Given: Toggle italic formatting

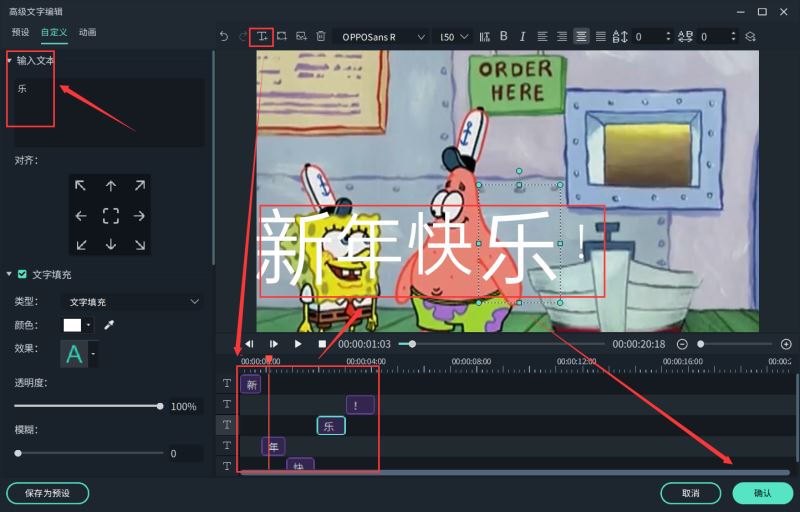Looking at the screenshot, I should pos(522,36).
